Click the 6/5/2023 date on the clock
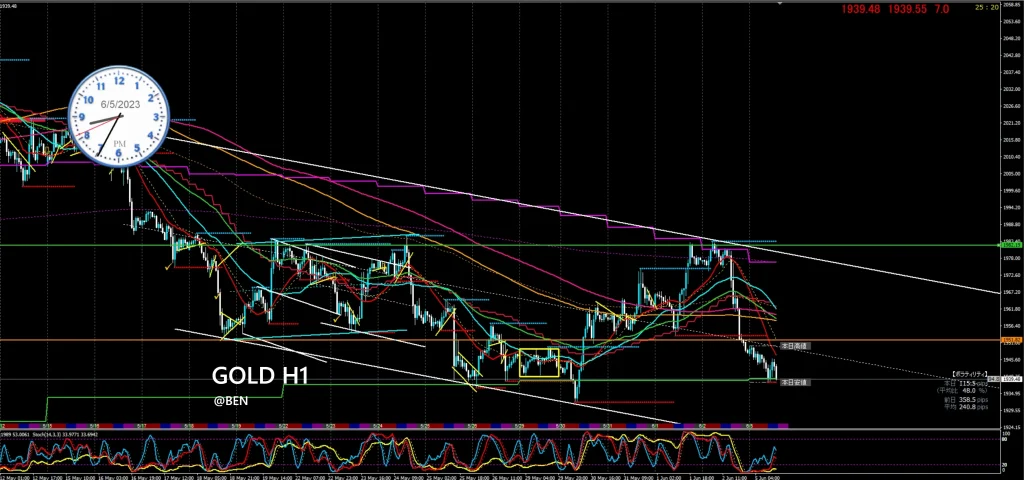 119,105
